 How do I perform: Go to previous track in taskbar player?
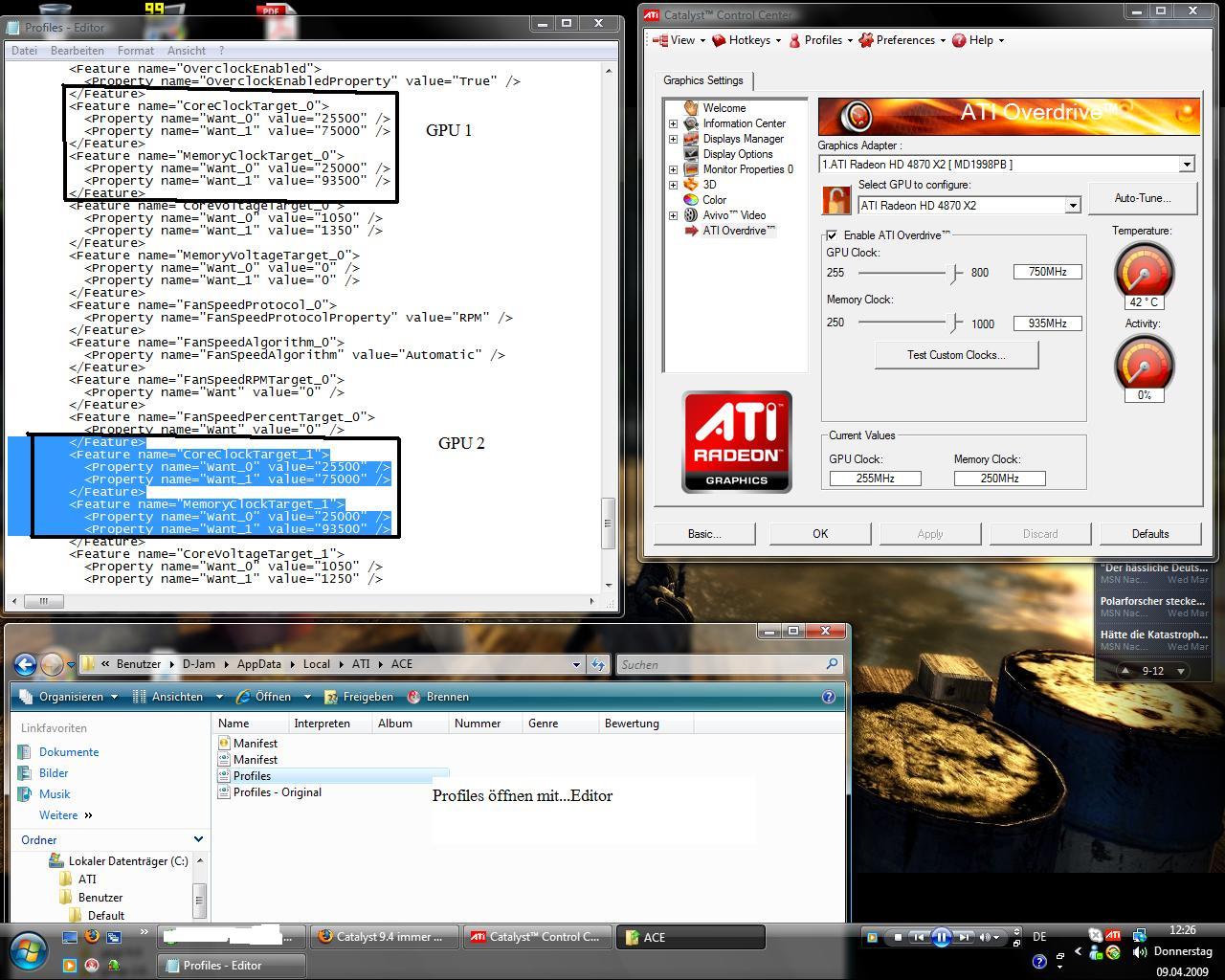pyautogui.click(x=918, y=938)
